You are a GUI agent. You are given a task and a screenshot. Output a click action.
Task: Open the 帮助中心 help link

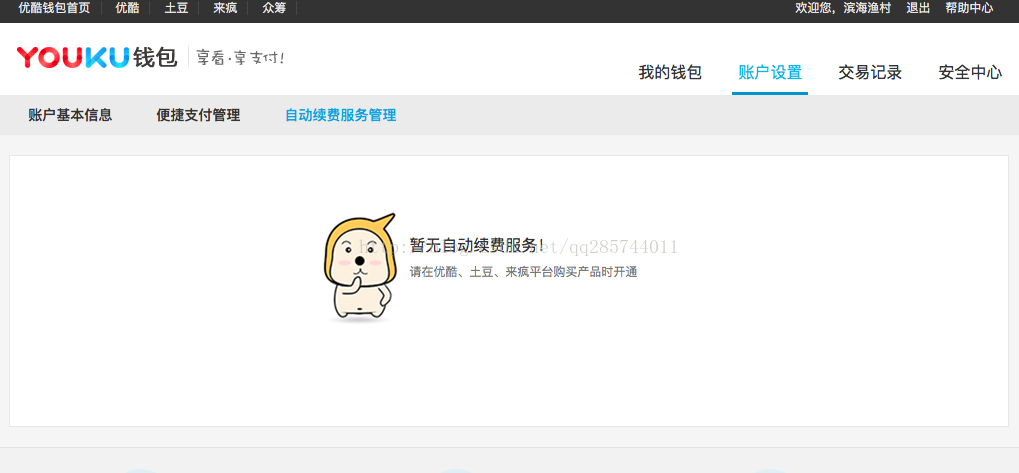tap(969, 8)
